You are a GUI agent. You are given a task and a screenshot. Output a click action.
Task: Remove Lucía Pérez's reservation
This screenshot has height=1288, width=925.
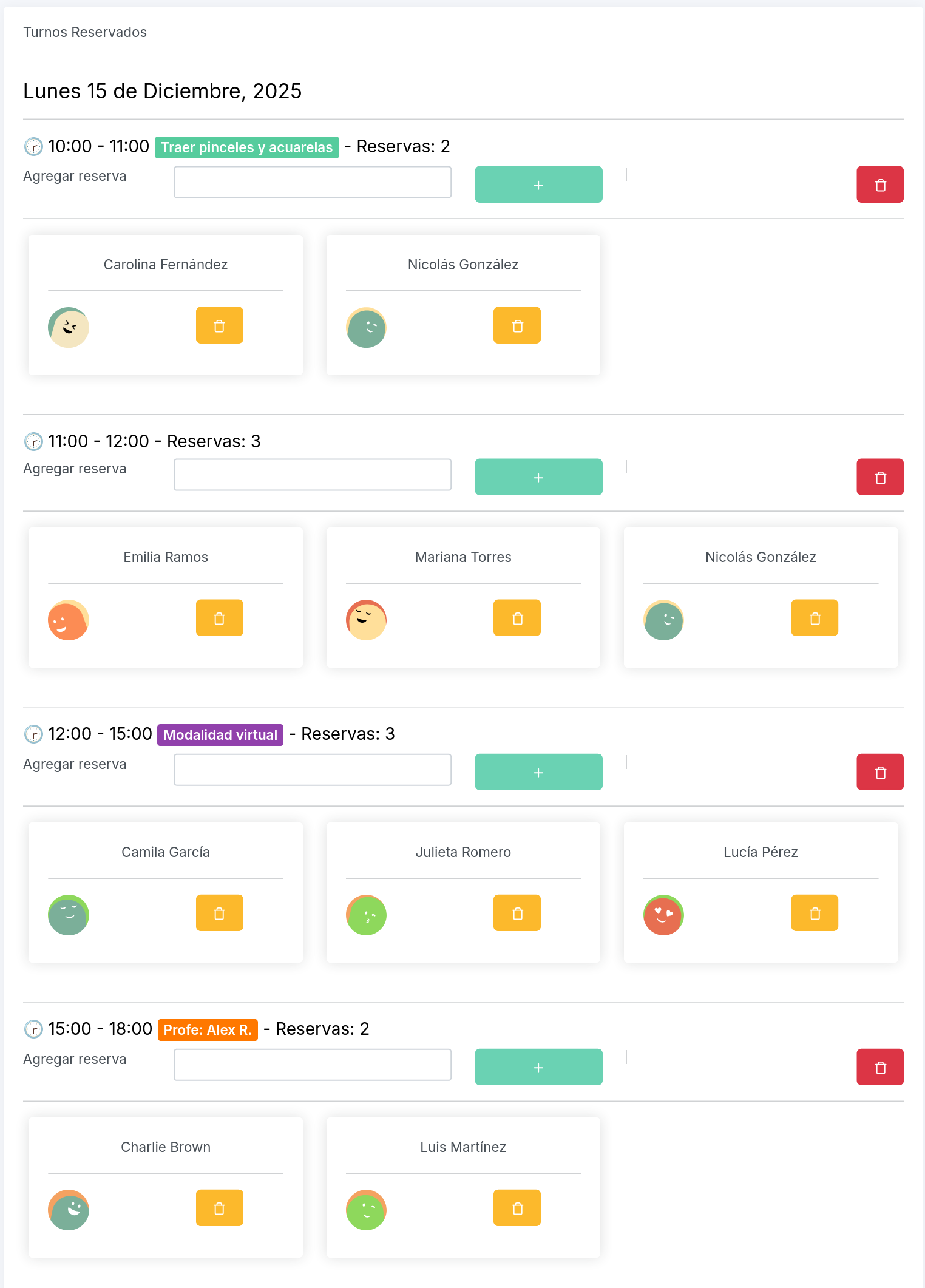click(x=814, y=913)
